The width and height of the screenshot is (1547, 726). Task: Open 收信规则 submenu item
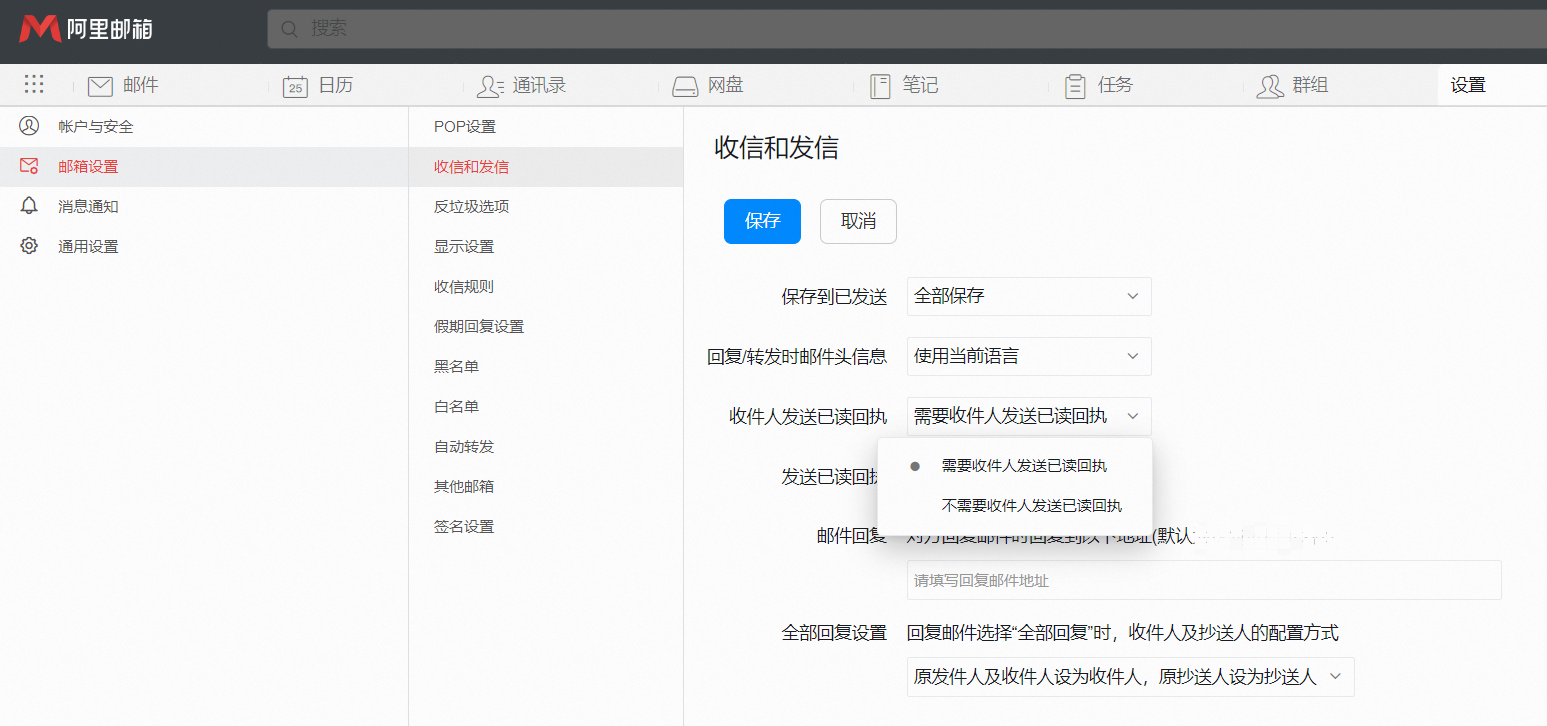click(x=546, y=286)
